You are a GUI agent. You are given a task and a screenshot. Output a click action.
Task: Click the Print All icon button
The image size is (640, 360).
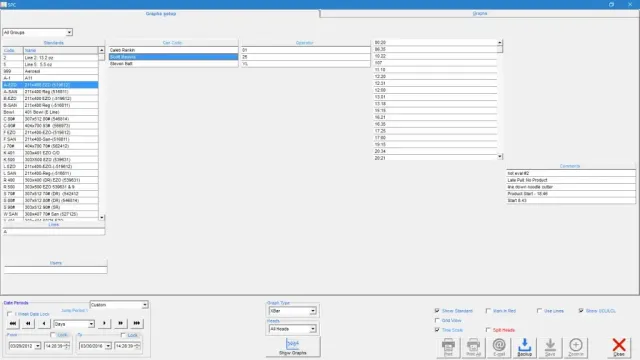click(x=473, y=347)
